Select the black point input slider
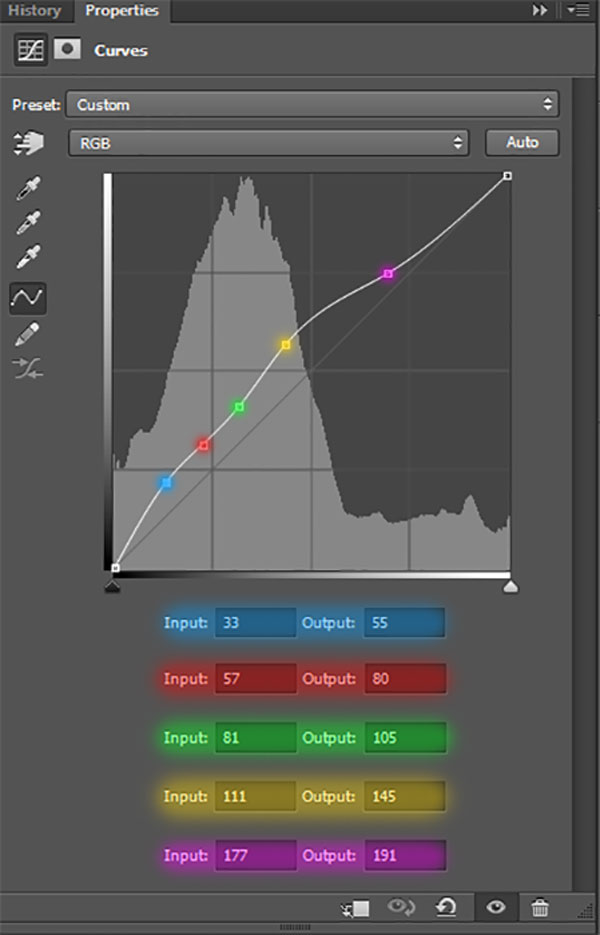The image size is (600, 935). 112,587
